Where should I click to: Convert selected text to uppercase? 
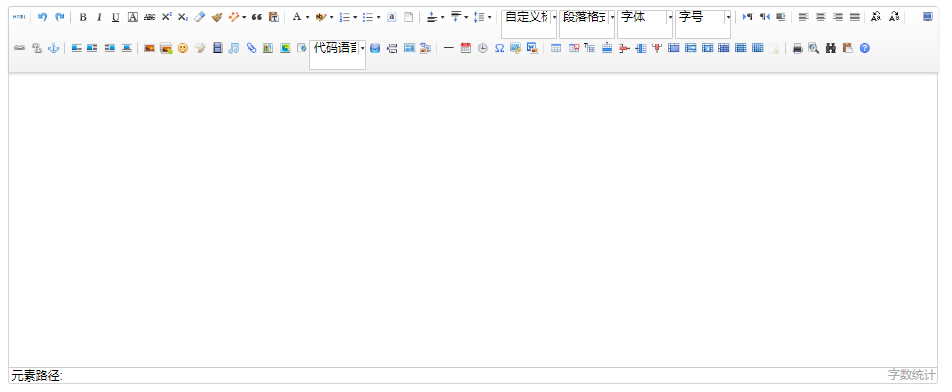point(876,17)
